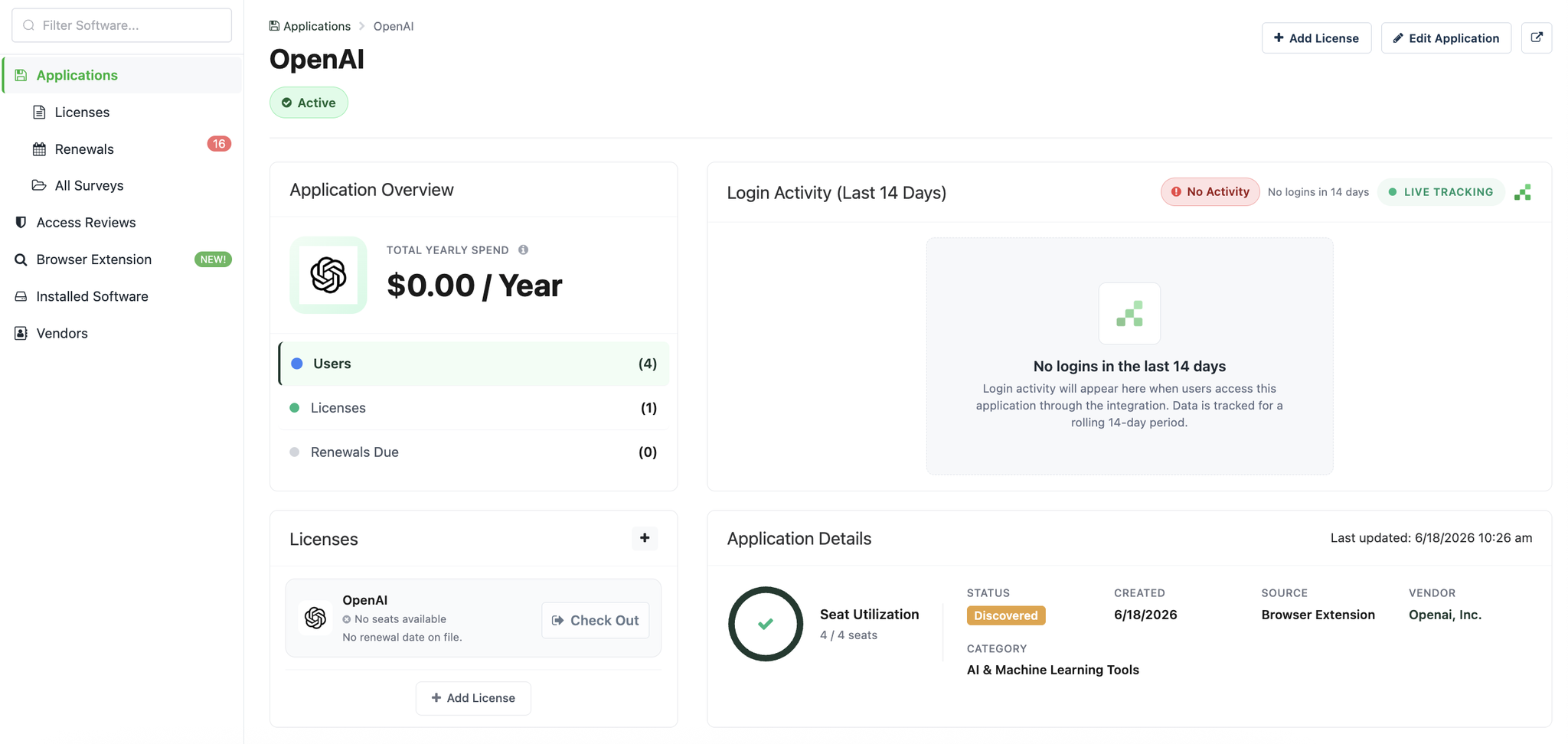The height and width of the screenshot is (744, 1568).
Task: Click Add License button below license card
Action: pyautogui.click(x=473, y=698)
